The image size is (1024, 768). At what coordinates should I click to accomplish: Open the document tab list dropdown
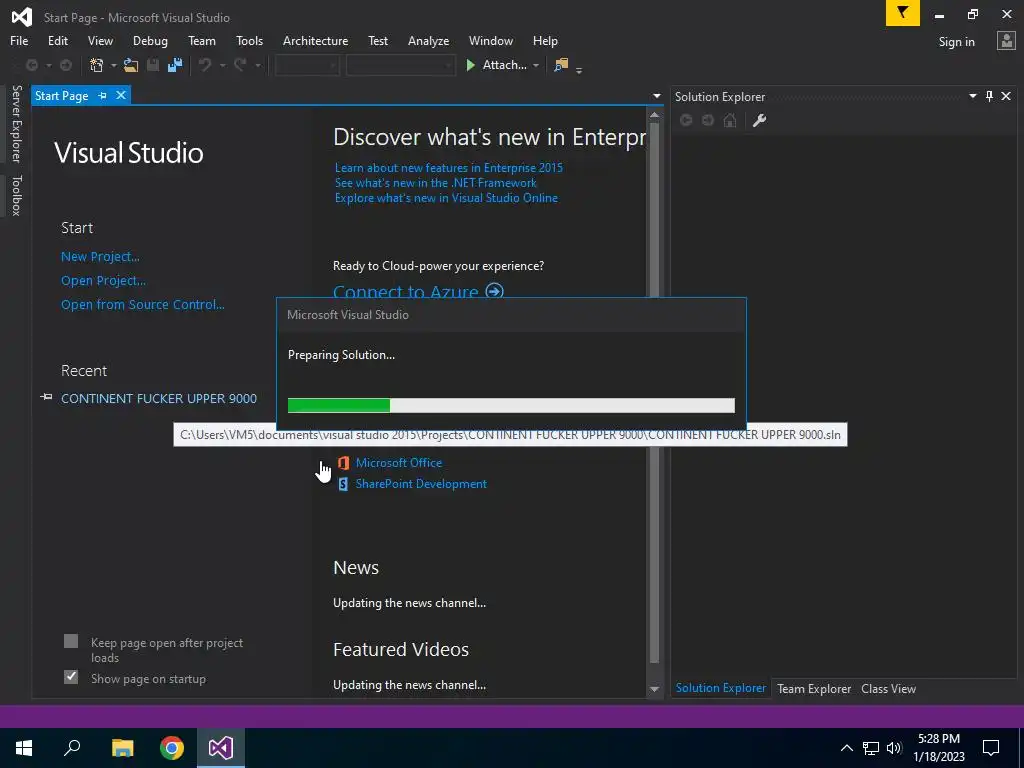(656, 96)
